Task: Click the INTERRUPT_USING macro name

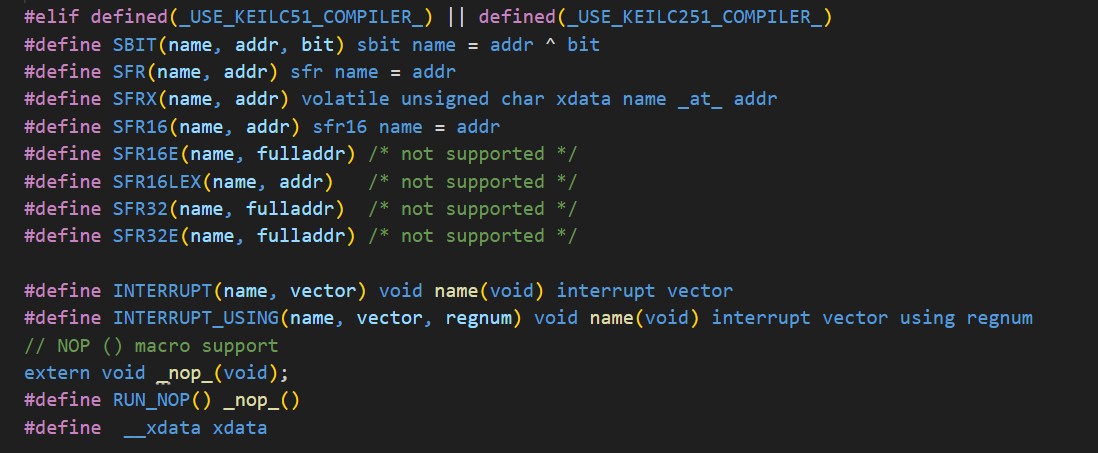Action: click(x=196, y=318)
